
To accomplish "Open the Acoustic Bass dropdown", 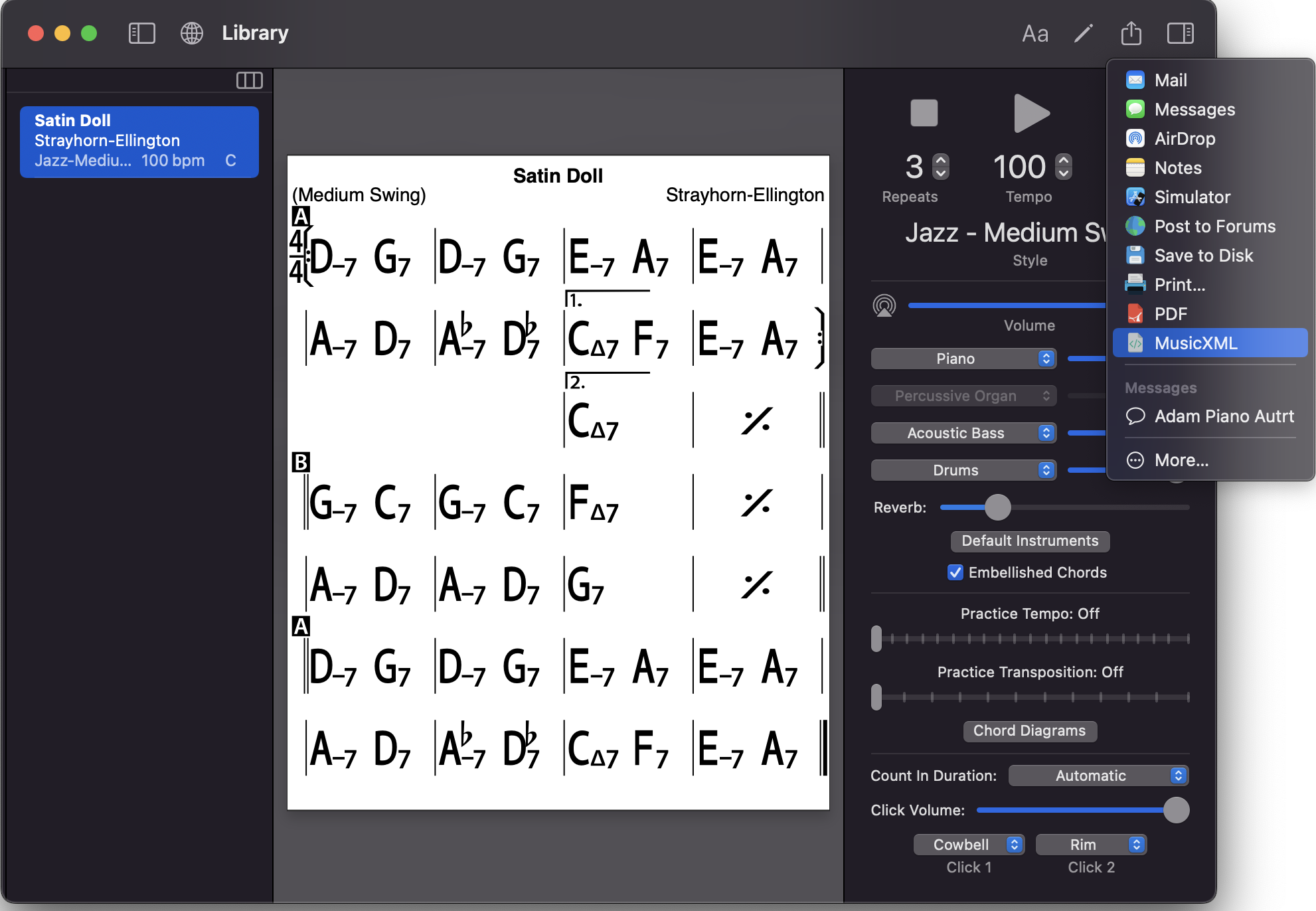I will click(963, 433).
